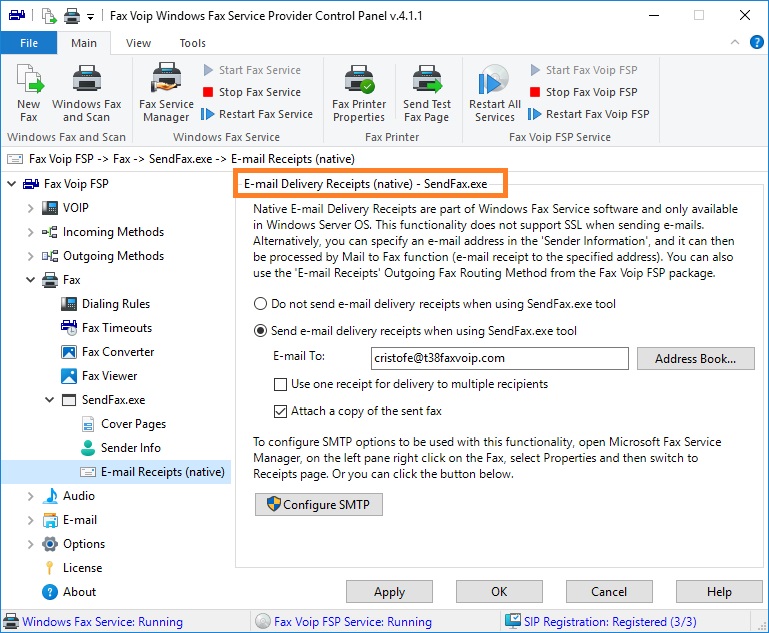This screenshot has width=769, height=633.
Task: Click the OK button
Action: (499, 592)
